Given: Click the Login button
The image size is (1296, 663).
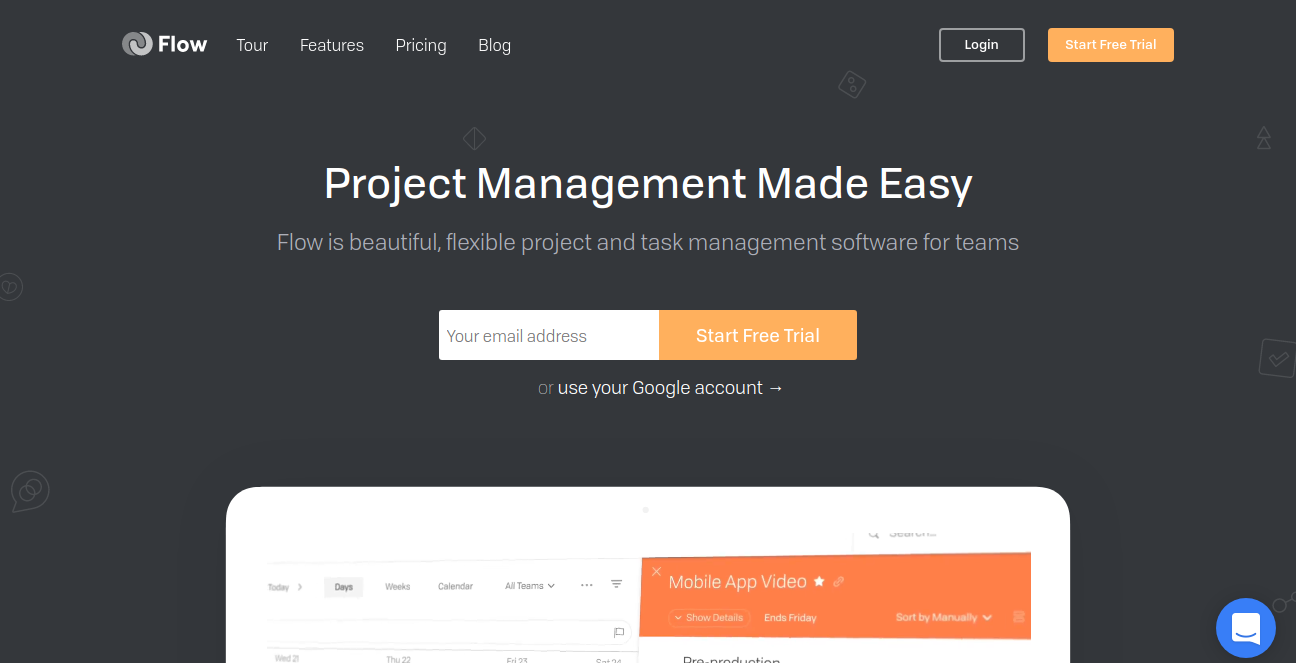Looking at the screenshot, I should (x=981, y=45).
